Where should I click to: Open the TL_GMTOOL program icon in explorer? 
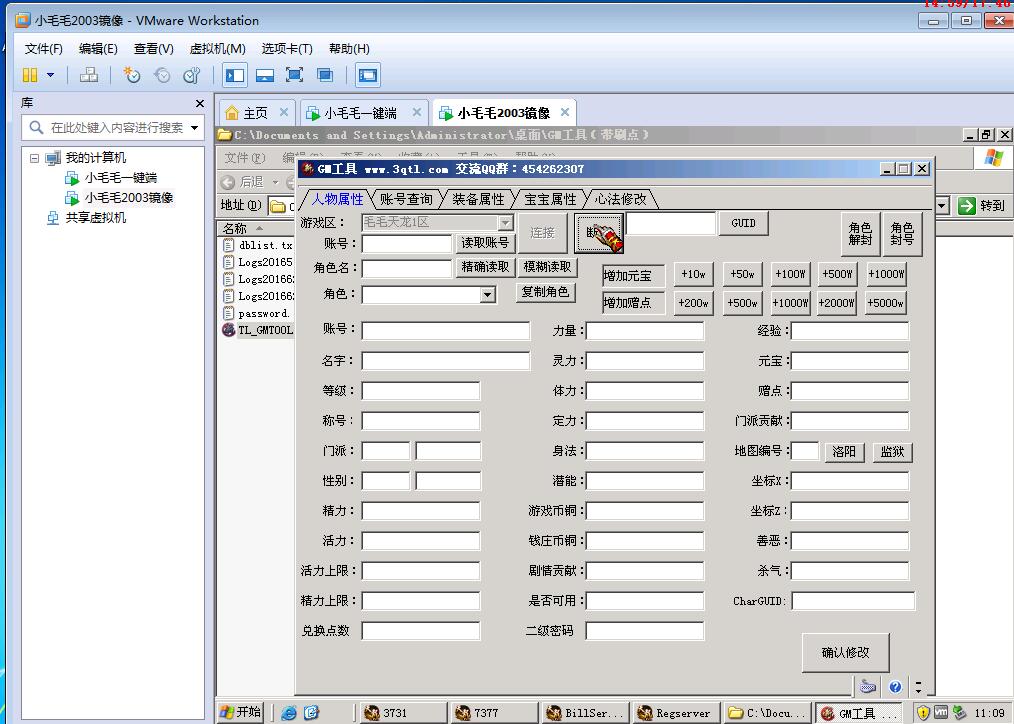click(252, 330)
